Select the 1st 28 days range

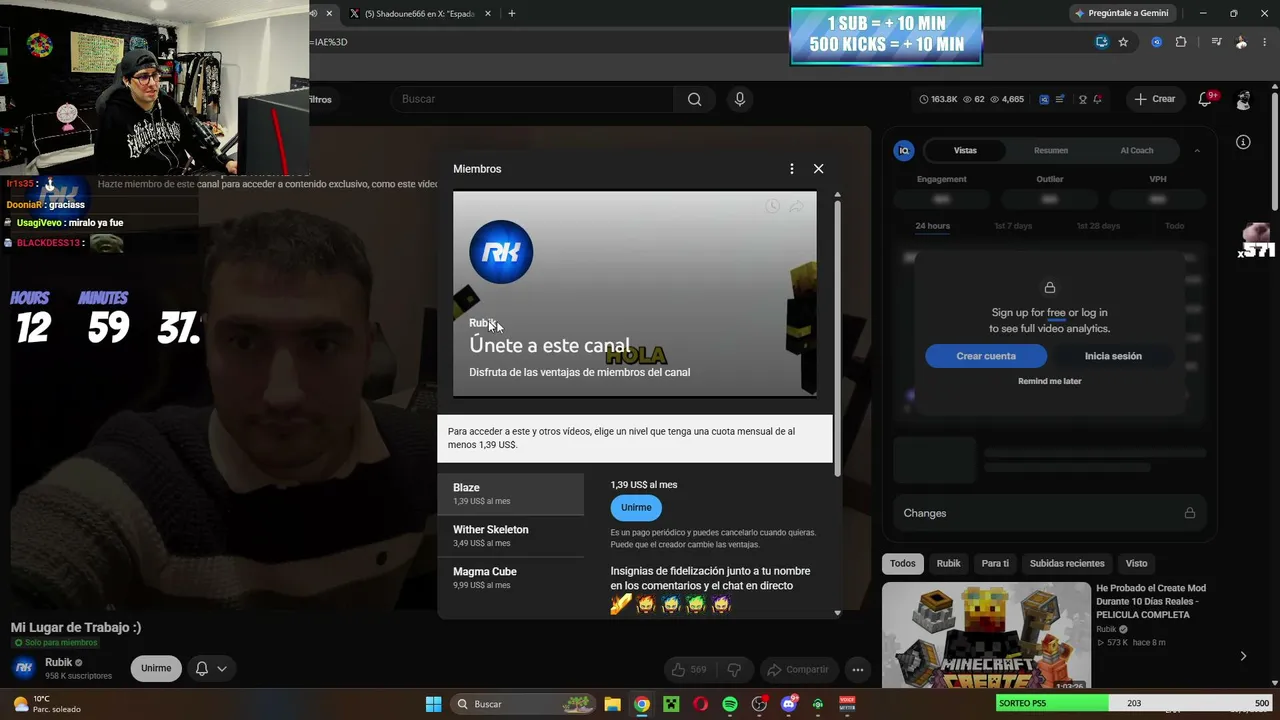(1098, 226)
